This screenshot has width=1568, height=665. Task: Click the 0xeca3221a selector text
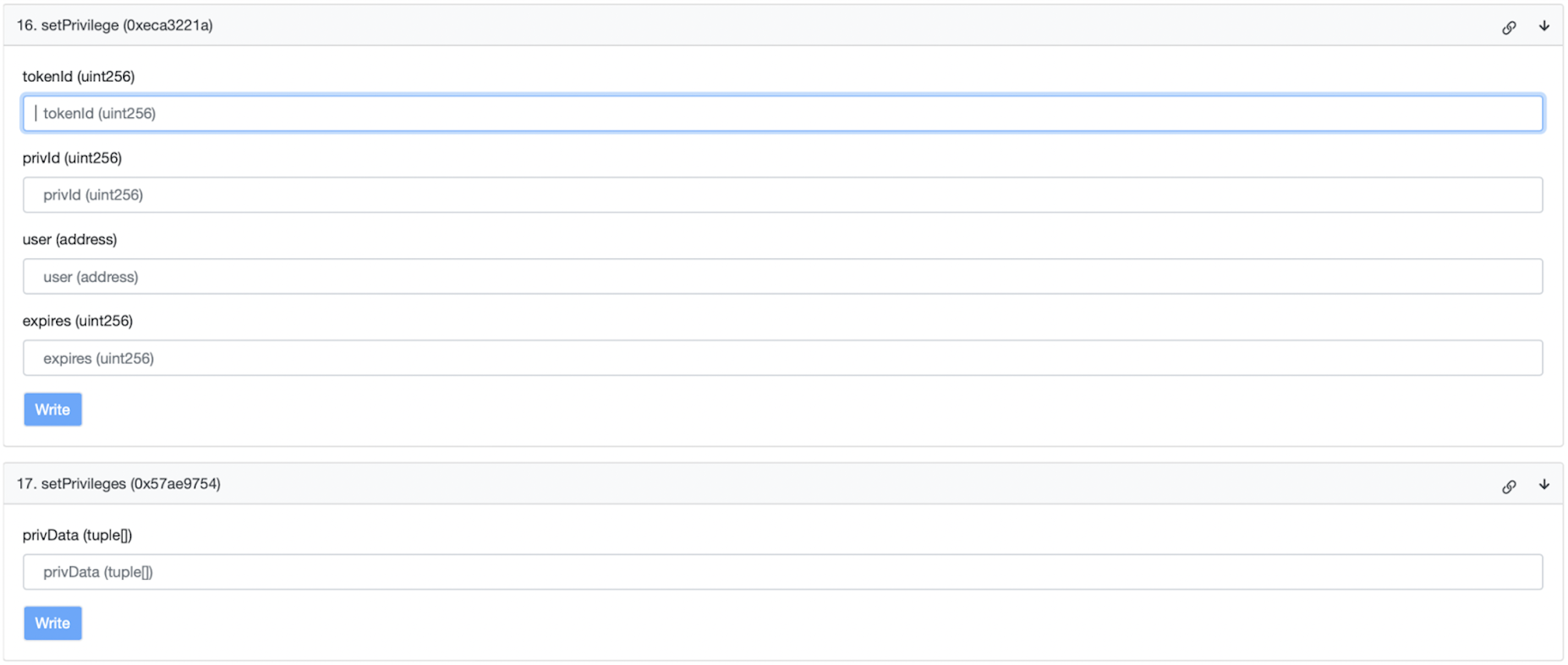coord(168,25)
